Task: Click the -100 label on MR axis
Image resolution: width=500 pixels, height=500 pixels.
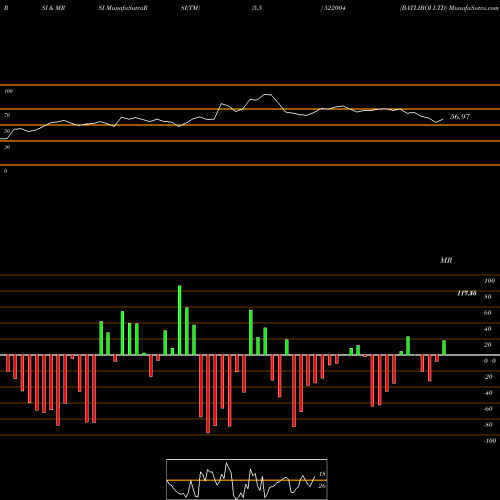Action: [x=490, y=441]
